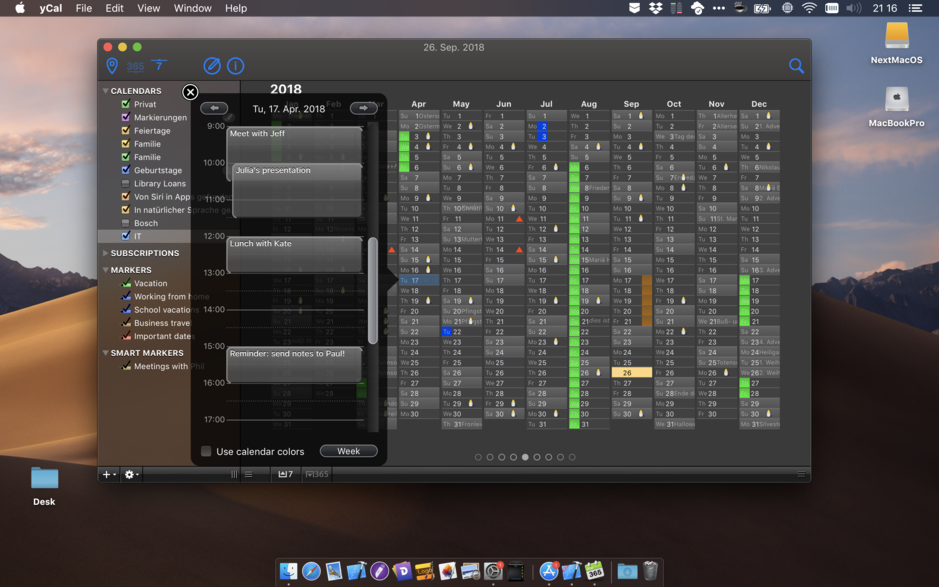Enable the Use calendar colors checkbox
Viewport: 939px width, 587px height.
pos(206,451)
